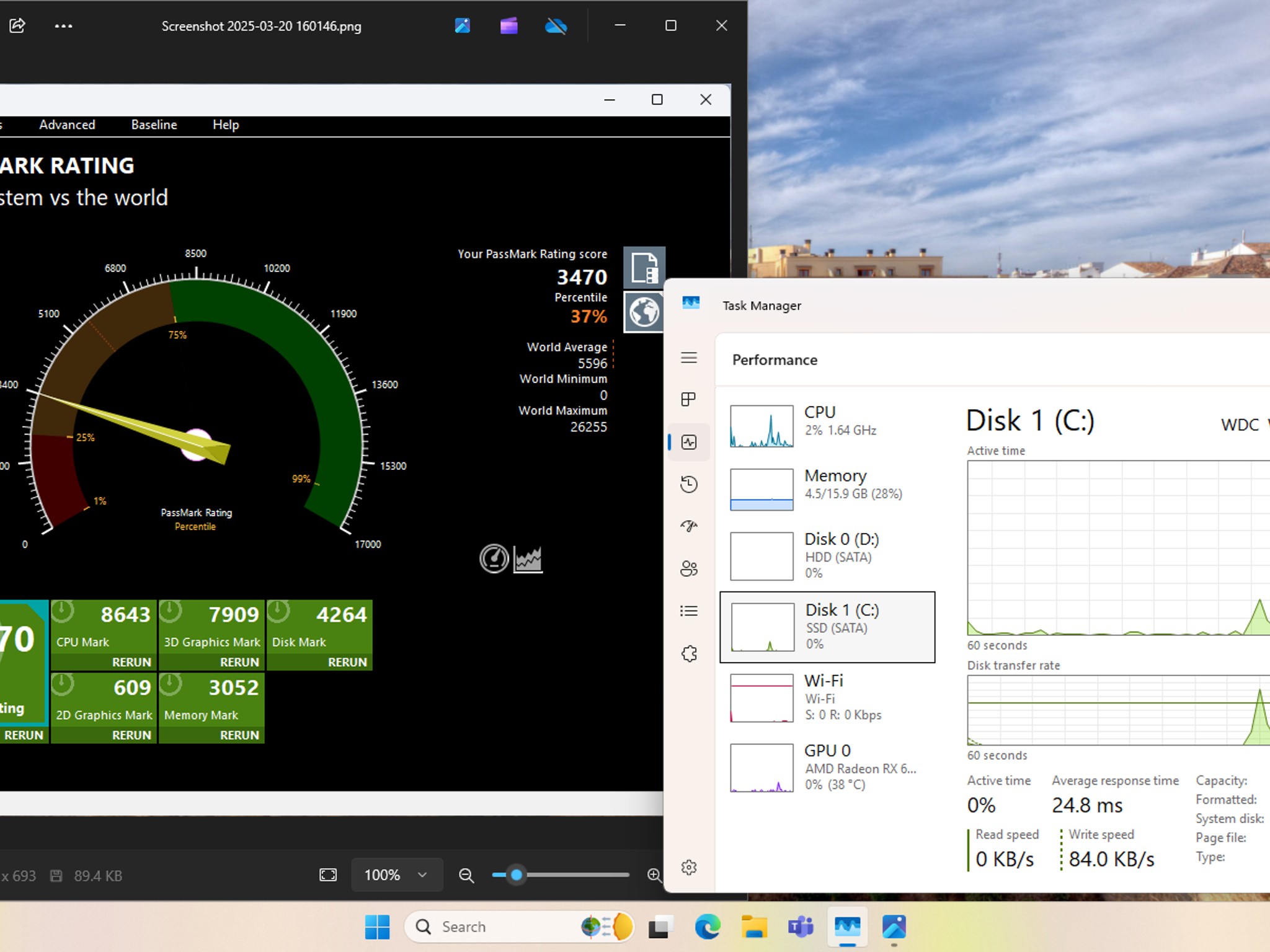The height and width of the screenshot is (952, 1270).
Task: Open the three-dots menu in Photos
Action: click(x=63, y=26)
